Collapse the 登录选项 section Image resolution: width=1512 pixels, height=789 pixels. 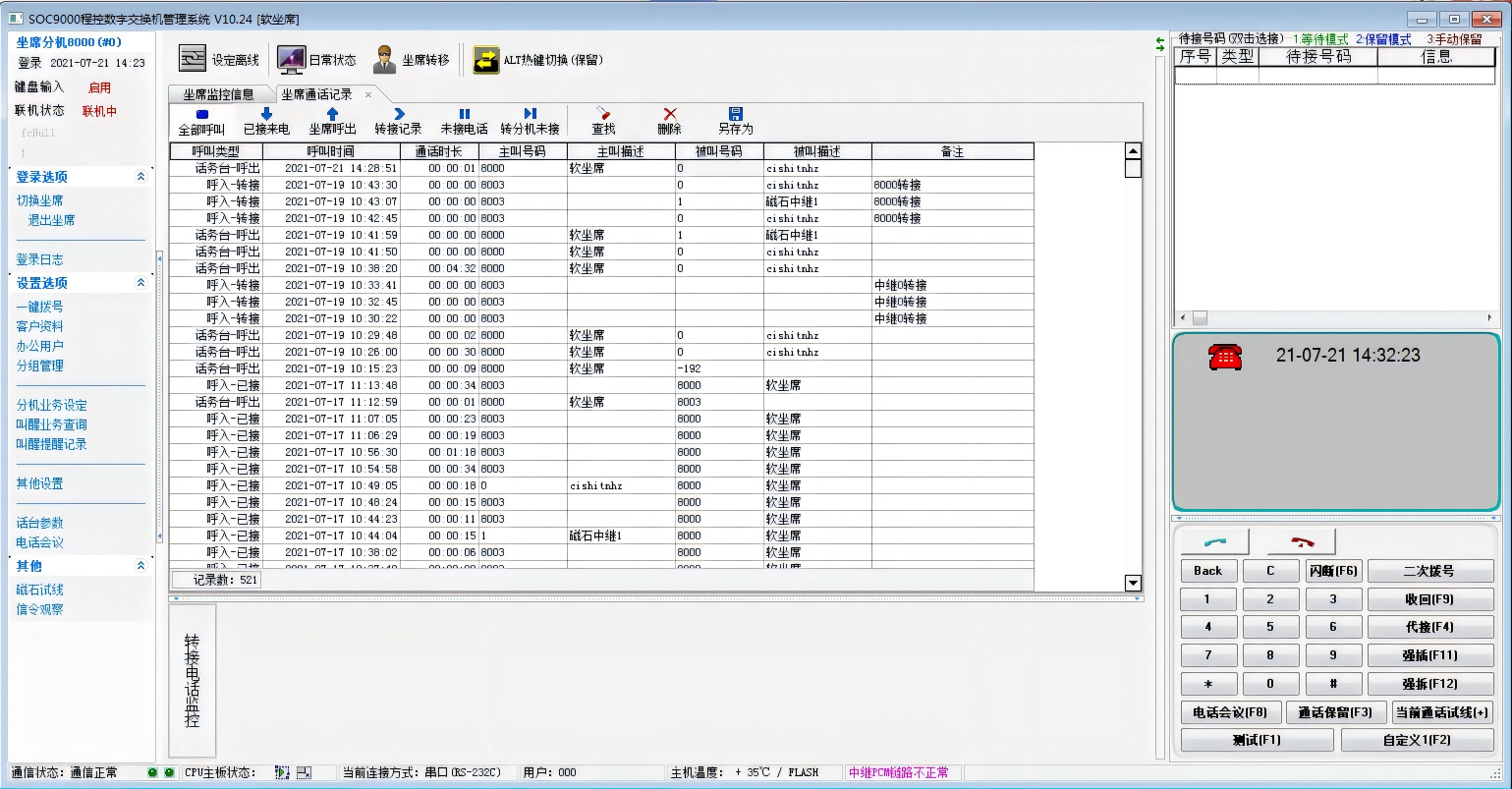coord(140,177)
